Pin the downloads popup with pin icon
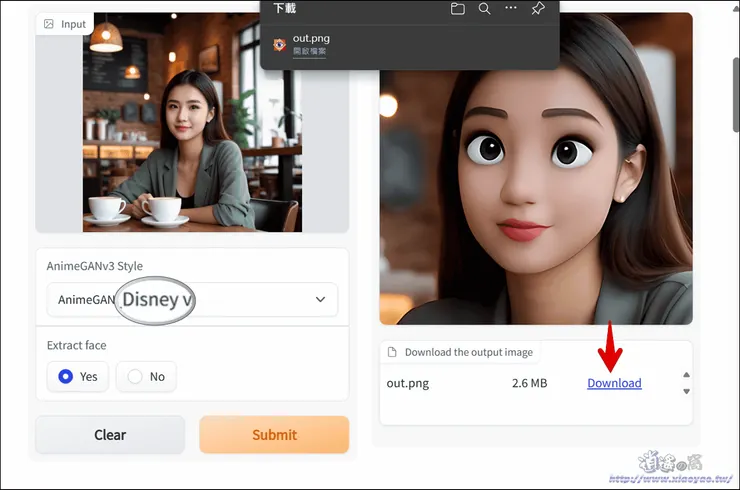 [538, 8]
